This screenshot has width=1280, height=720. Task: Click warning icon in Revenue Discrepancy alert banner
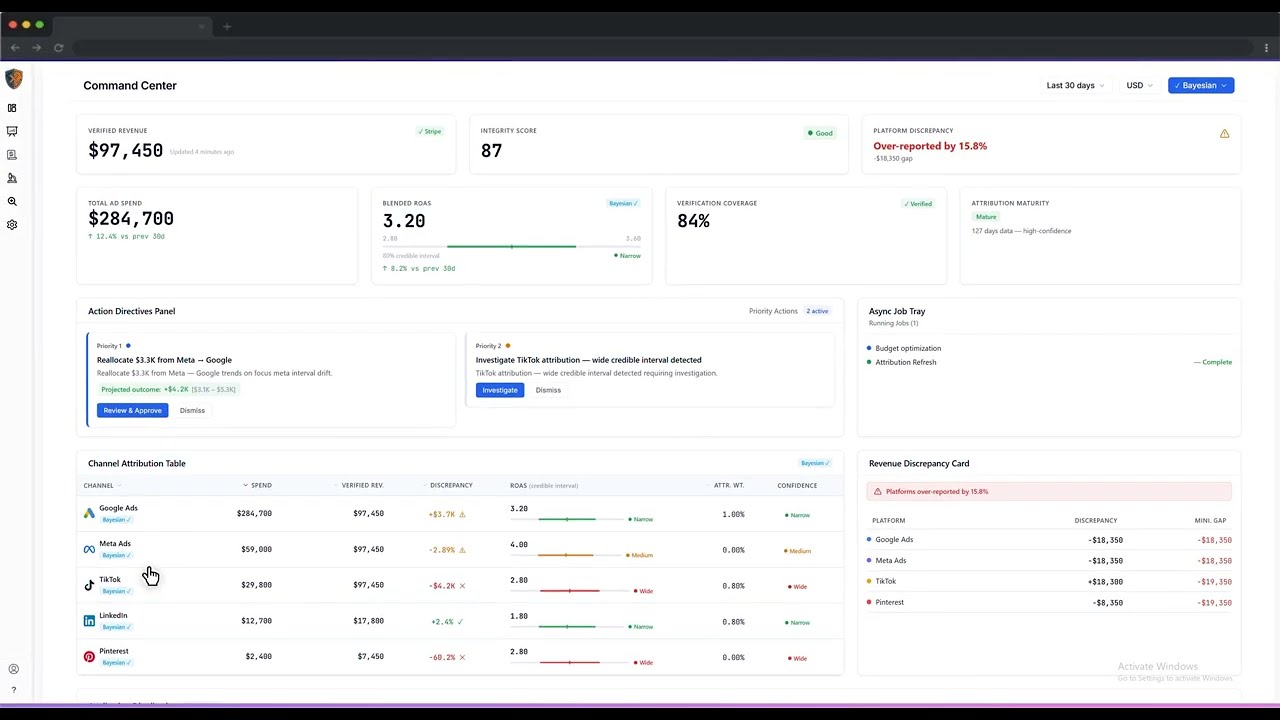coord(878,492)
